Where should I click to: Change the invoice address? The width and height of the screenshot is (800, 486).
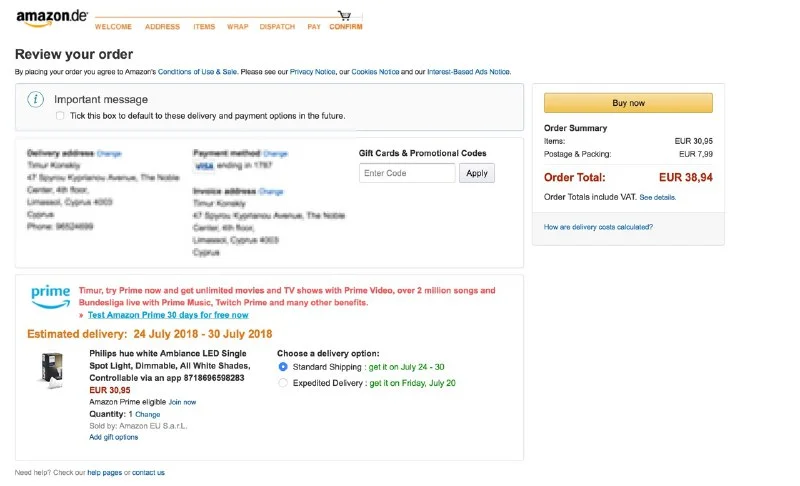271,191
